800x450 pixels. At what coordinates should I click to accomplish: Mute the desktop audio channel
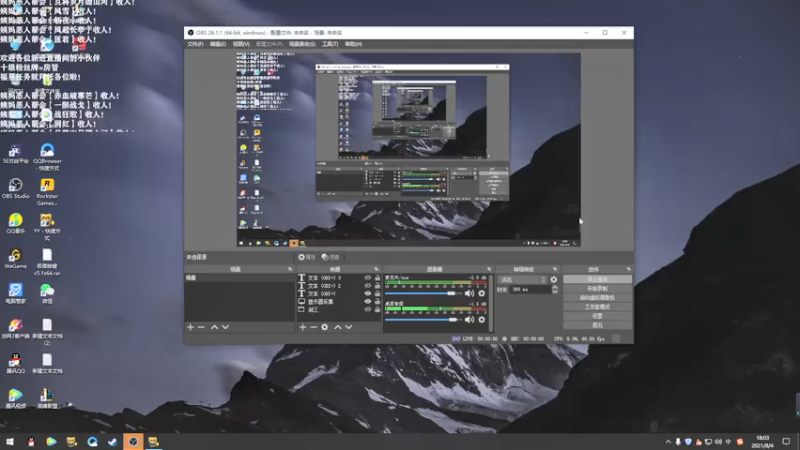tap(469, 320)
